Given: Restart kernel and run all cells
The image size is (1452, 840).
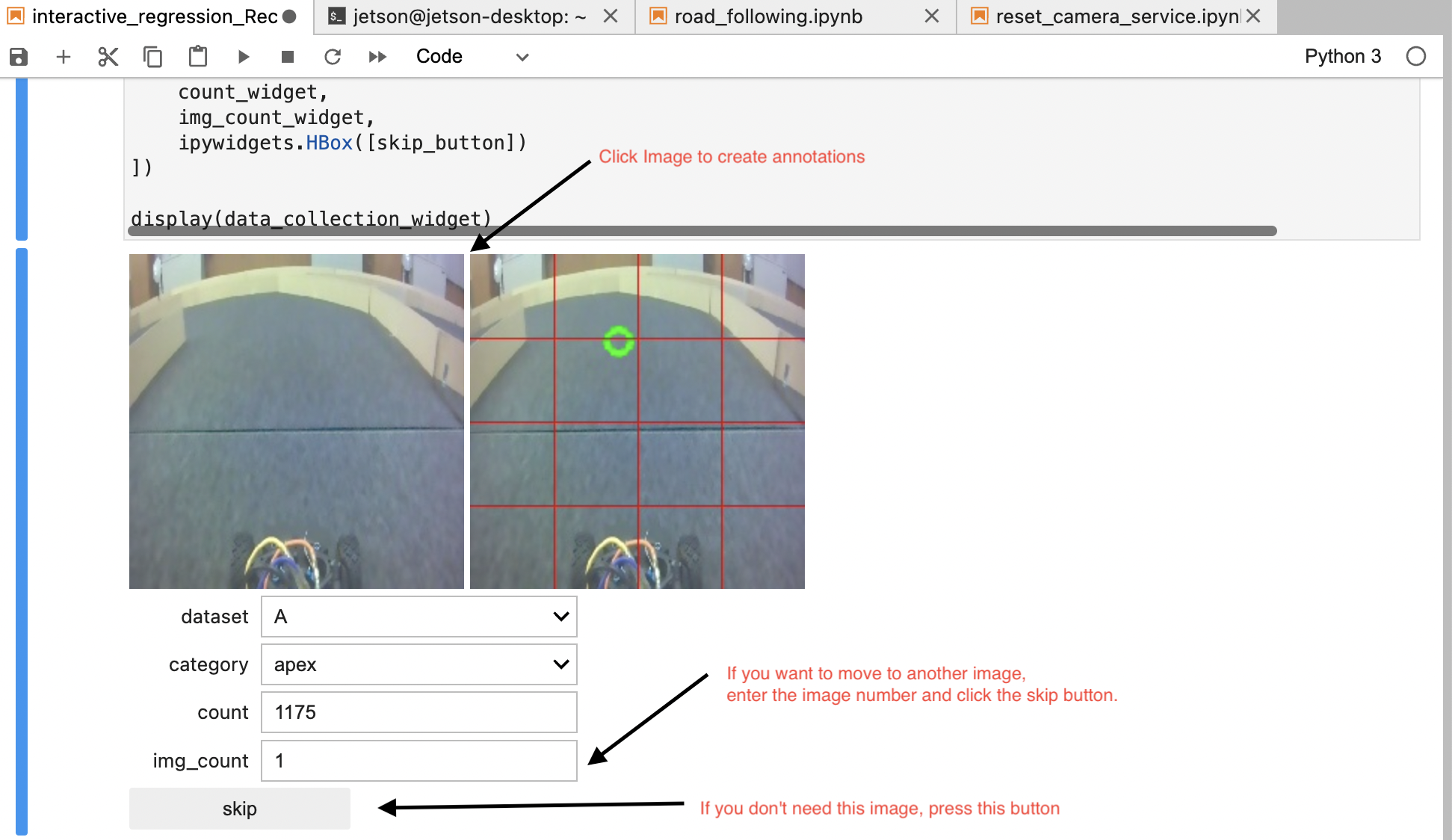Looking at the screenshot, I should click(x=377, y=56).
